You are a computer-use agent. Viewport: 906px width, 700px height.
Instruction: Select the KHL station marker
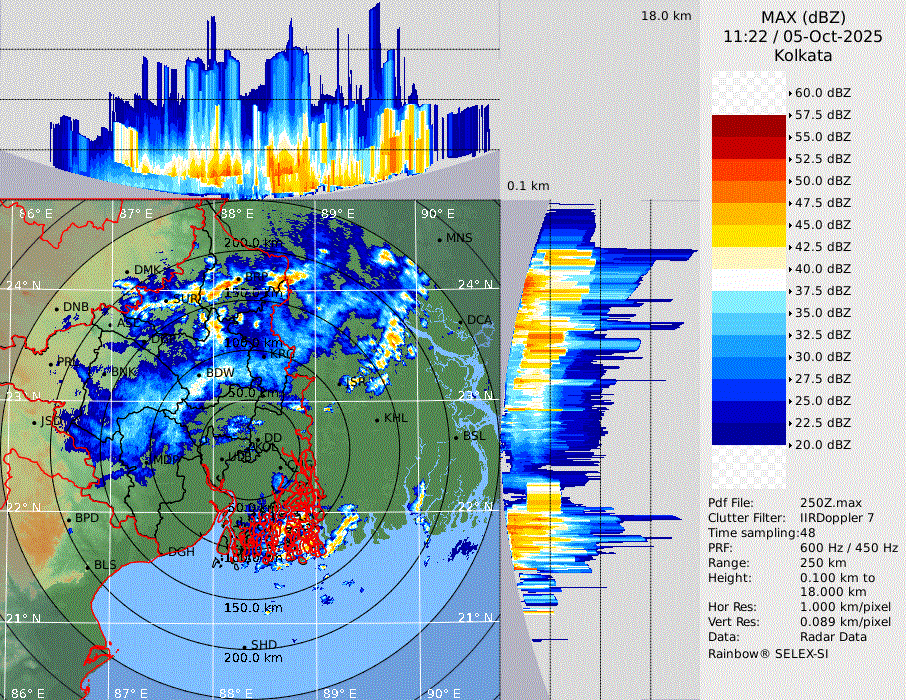(x=378, y=419)
